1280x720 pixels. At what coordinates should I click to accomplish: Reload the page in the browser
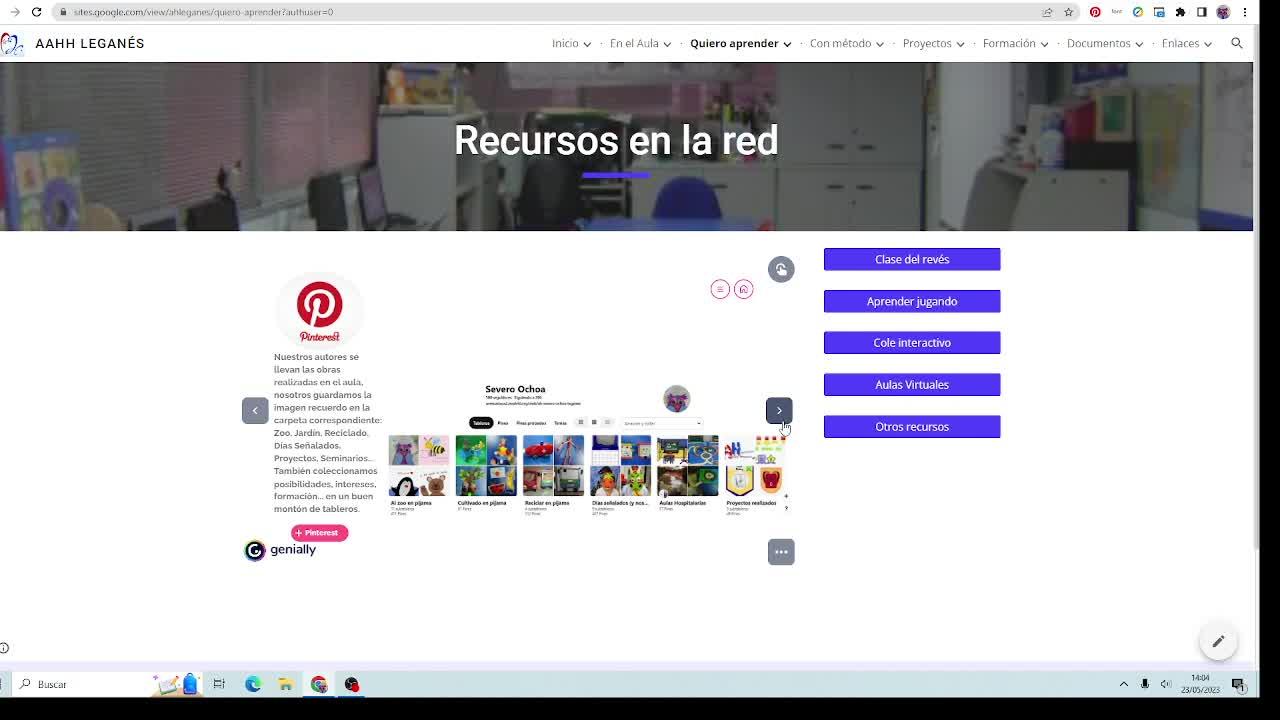pos(36,12)
